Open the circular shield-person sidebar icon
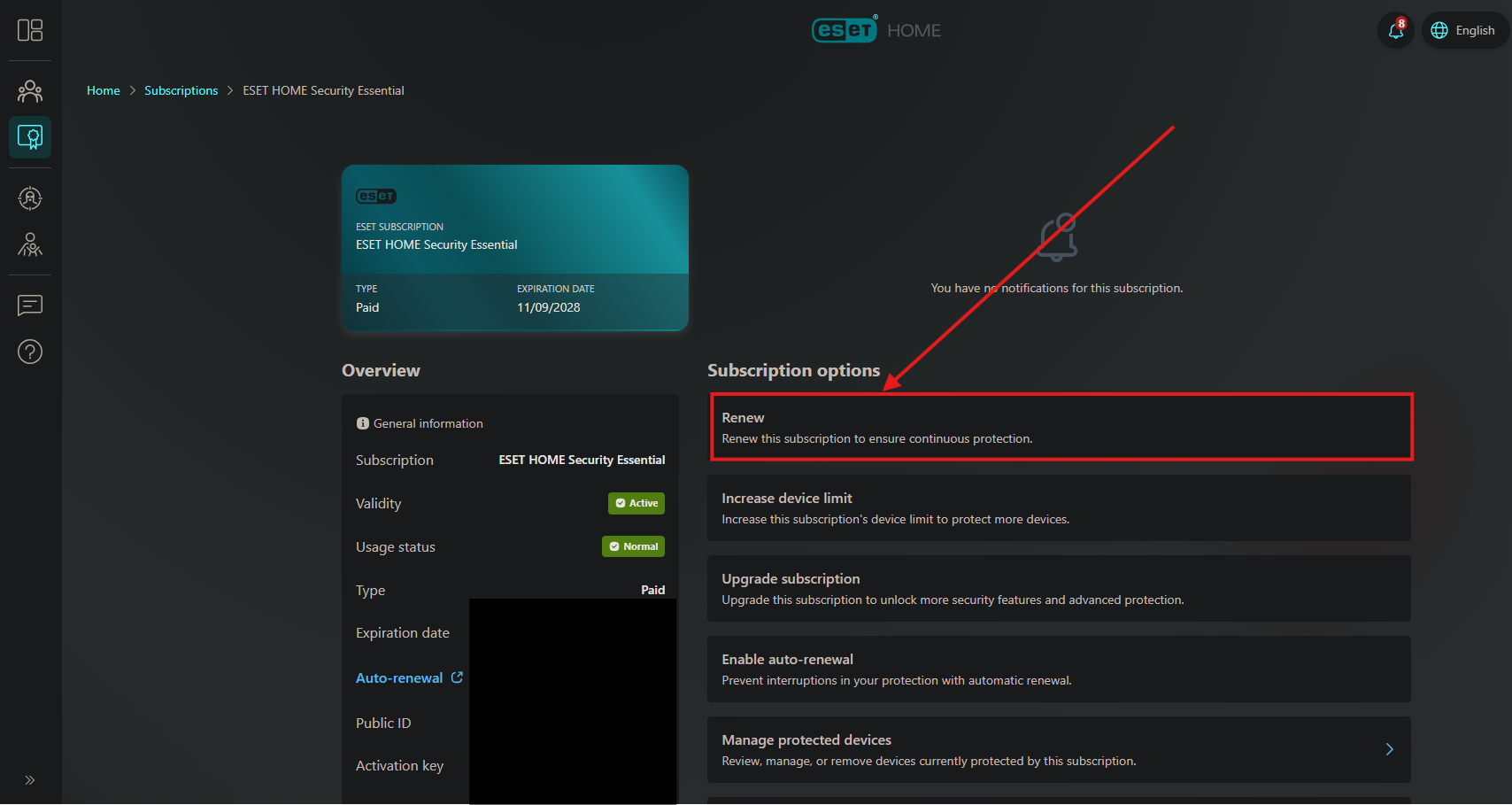1512x805 pixels. coord(30,198)
